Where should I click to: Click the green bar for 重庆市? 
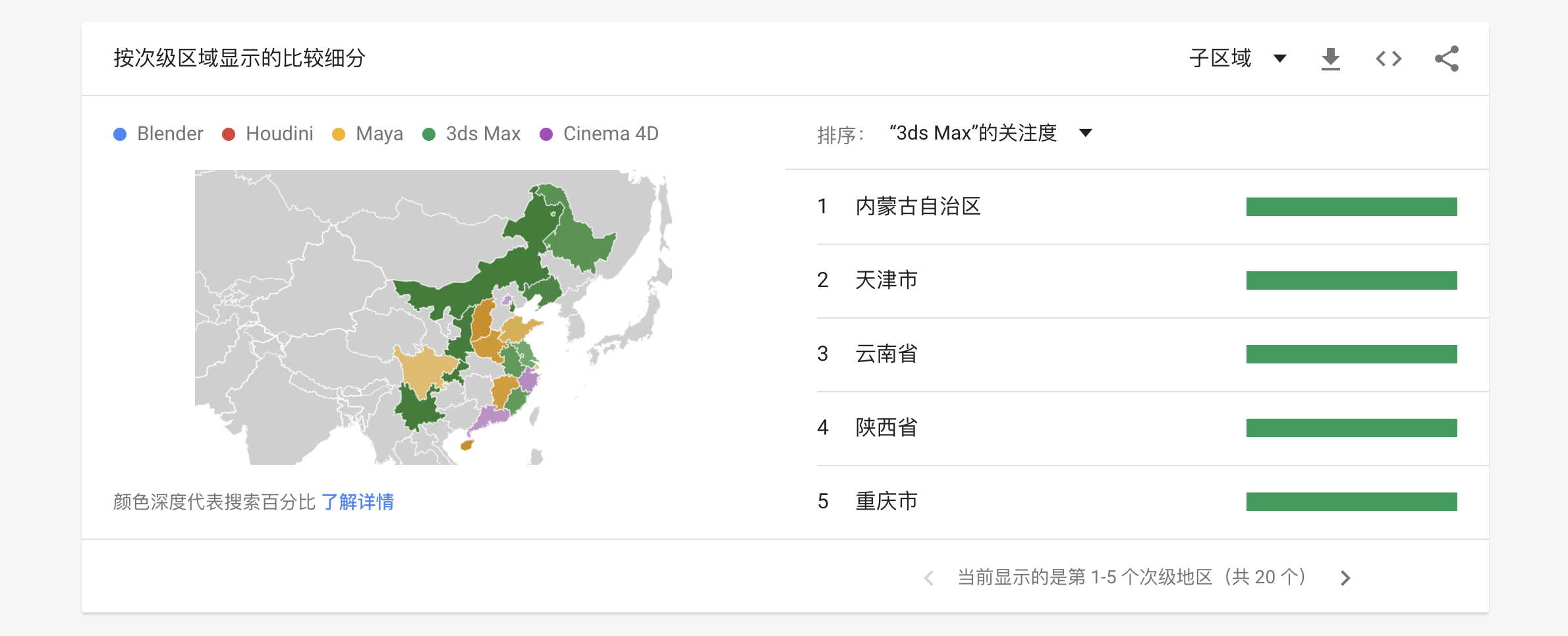1351,502
